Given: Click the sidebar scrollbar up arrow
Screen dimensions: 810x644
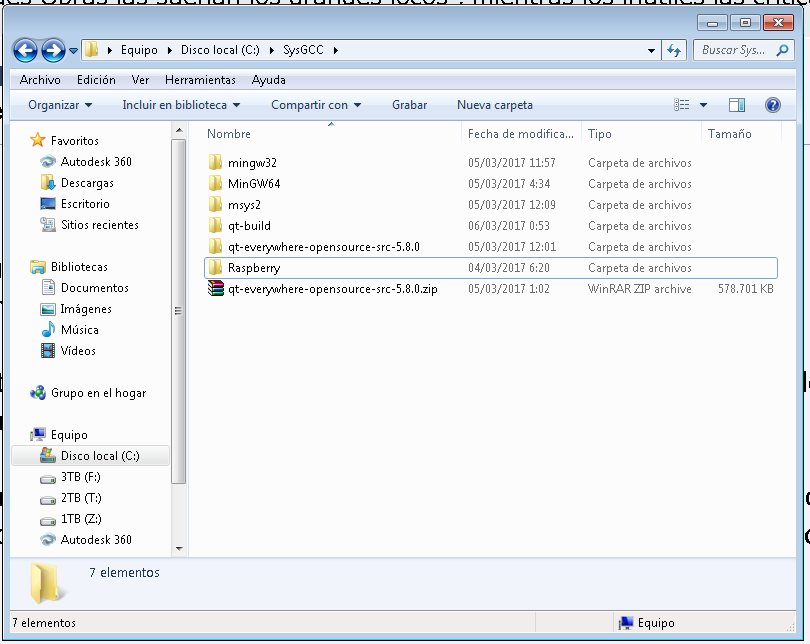Looking at the screenshot, I should coord(179,130).
